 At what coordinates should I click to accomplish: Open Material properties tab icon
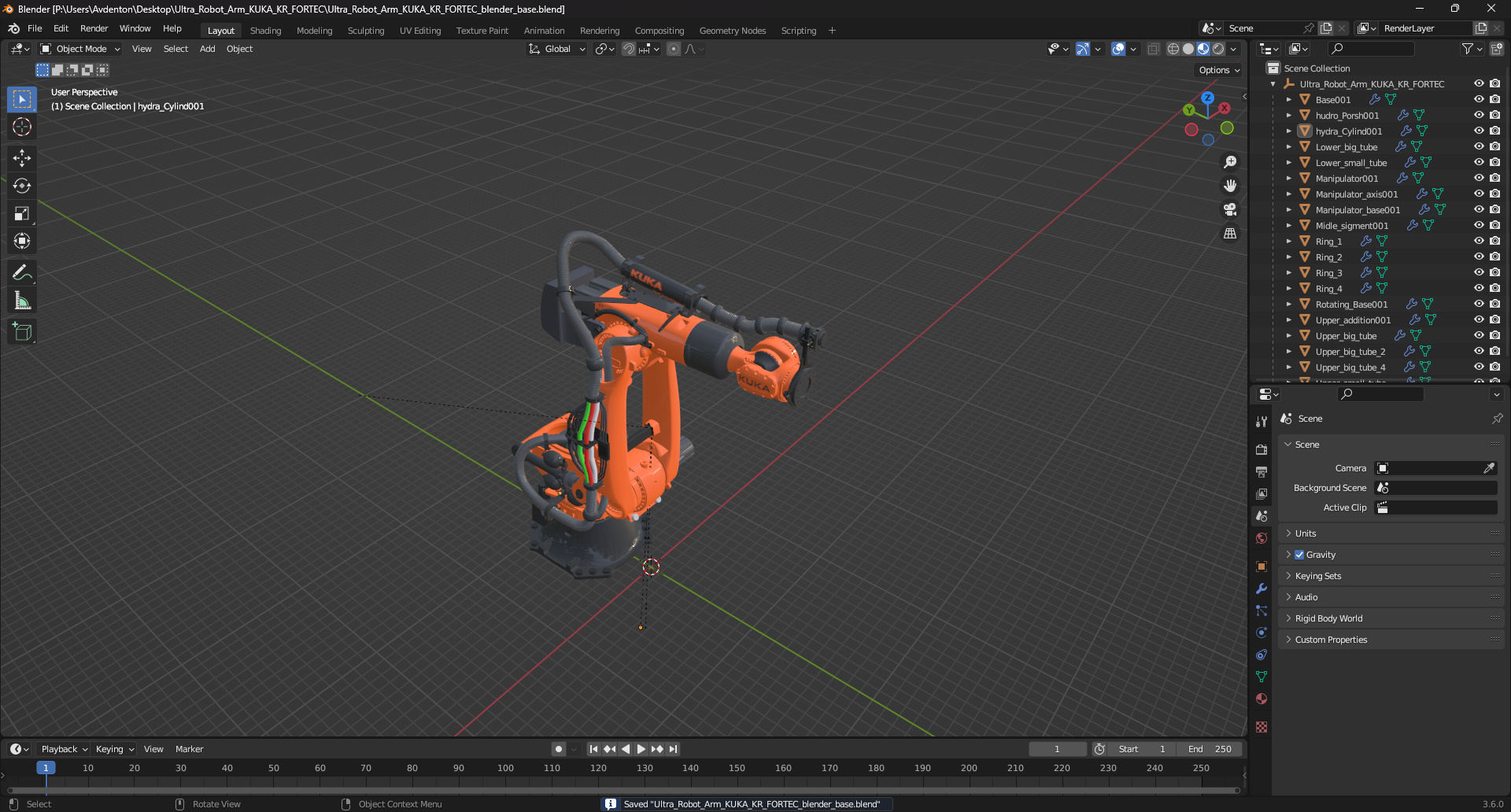pos(1262,699)
